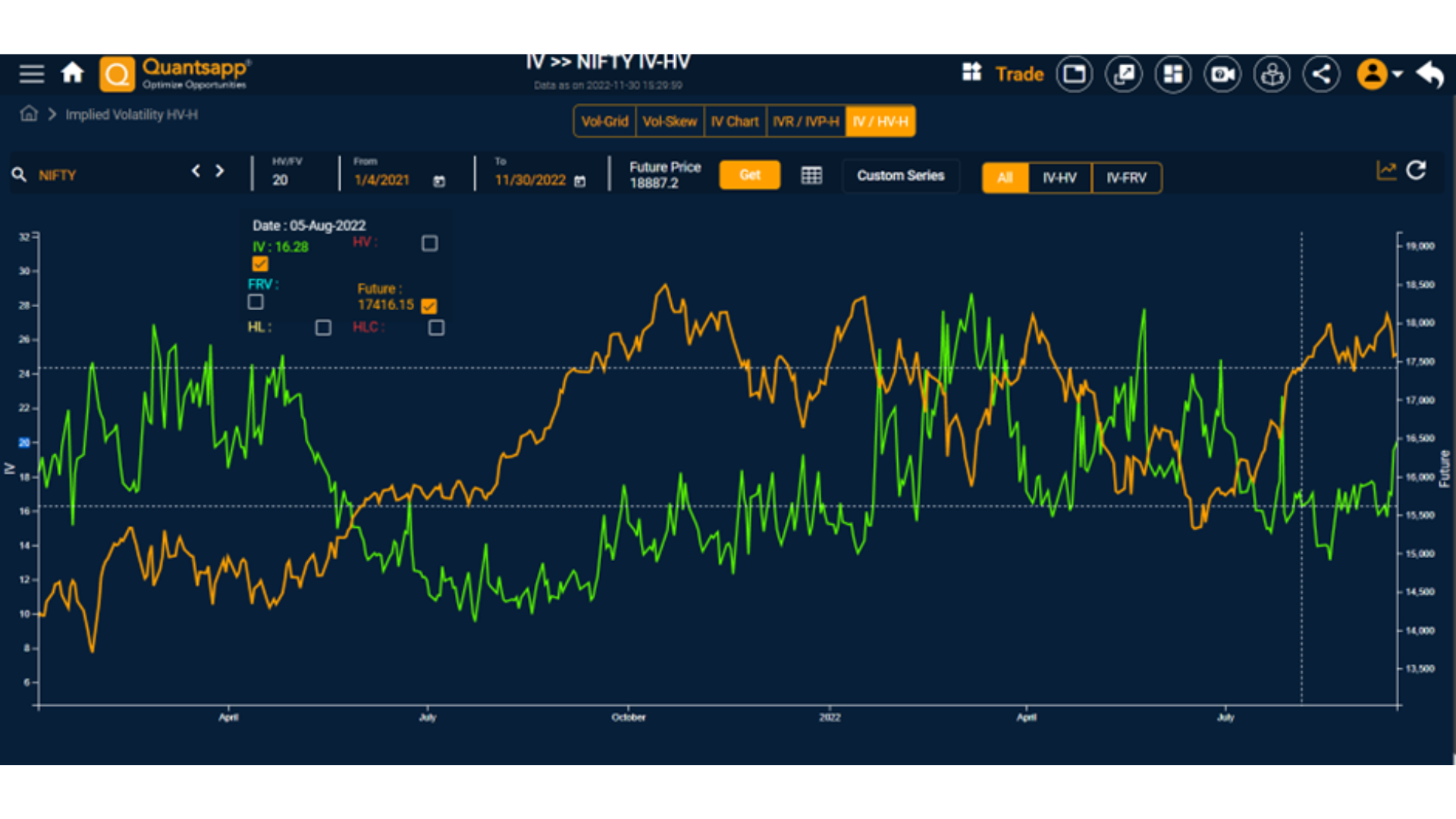Click the chart trend icon beside refresh
Image resolution: width=1456 pixels, height=819 pixels.
pyautogui.click(x=1386, y=171)
